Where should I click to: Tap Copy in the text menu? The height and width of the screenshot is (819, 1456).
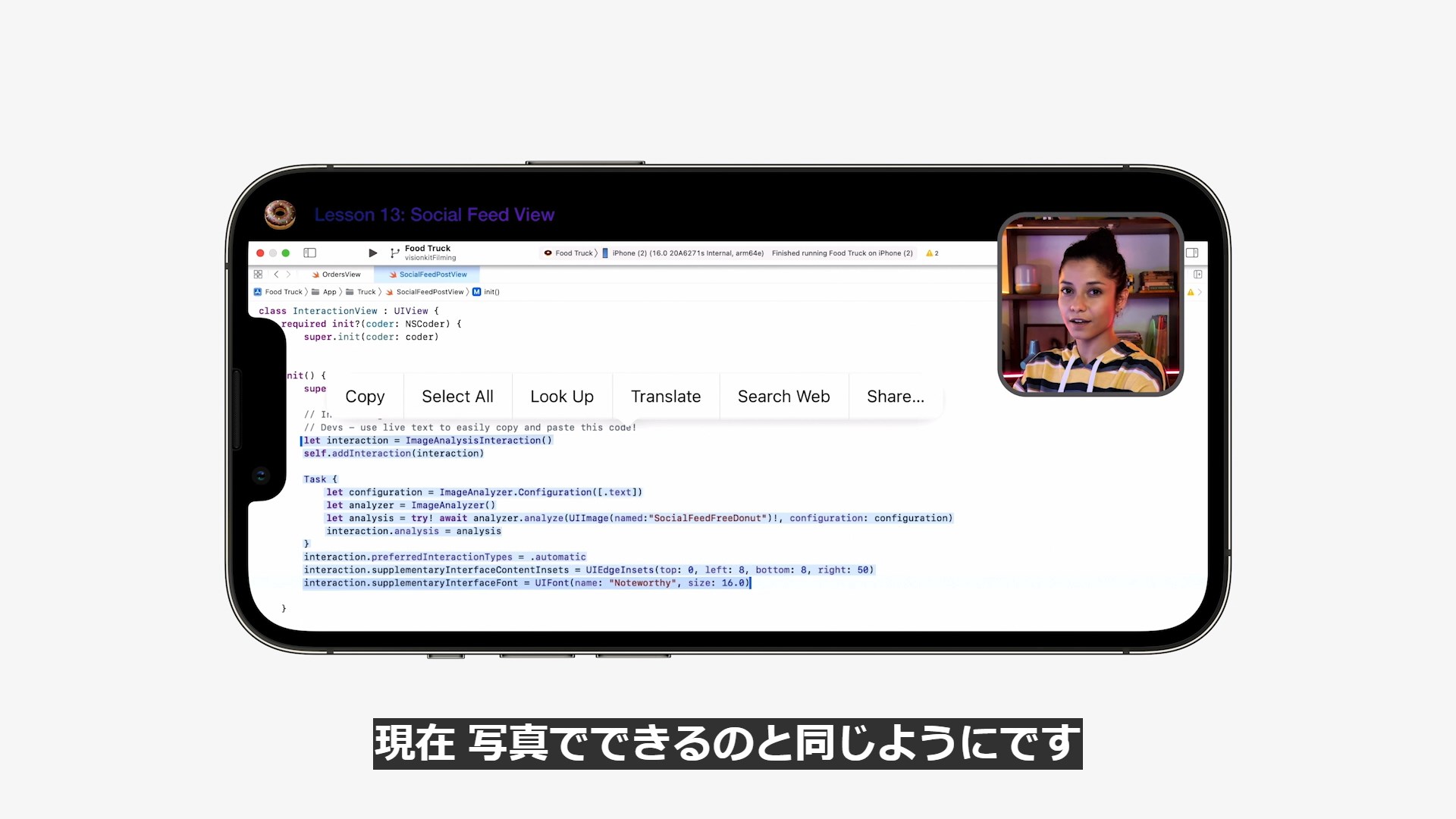coord(365,397)
